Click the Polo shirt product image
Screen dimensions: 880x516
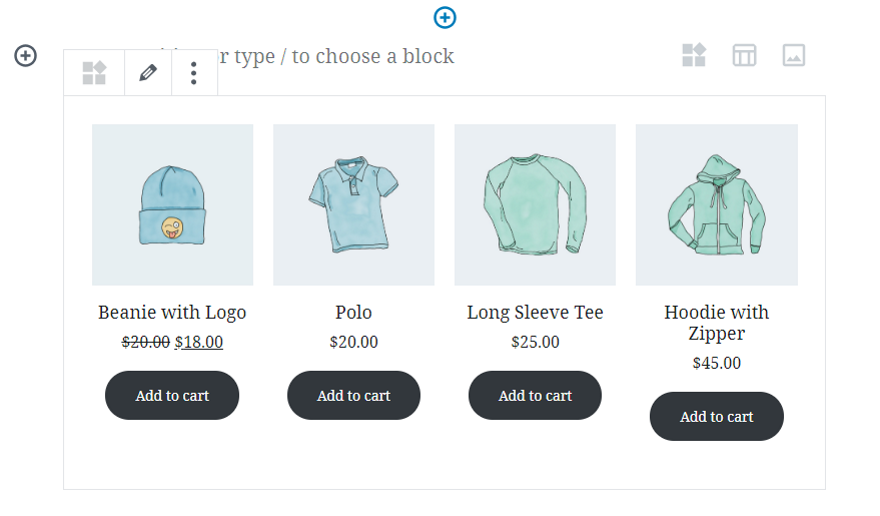coord(354,205)
